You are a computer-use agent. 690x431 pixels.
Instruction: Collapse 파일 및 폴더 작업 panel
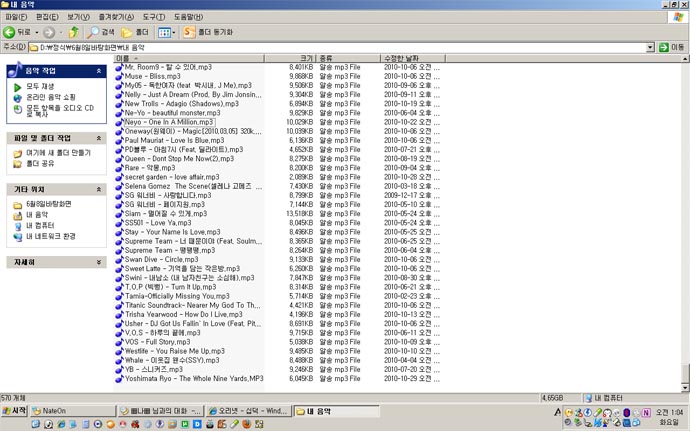click(99, 138)
